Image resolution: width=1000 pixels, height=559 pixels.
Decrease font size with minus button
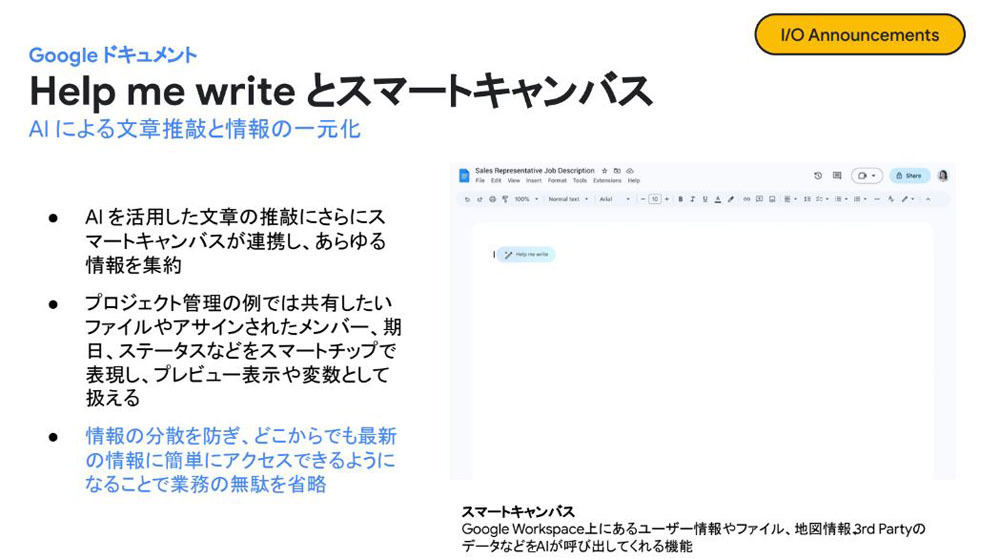coord(643,199)
